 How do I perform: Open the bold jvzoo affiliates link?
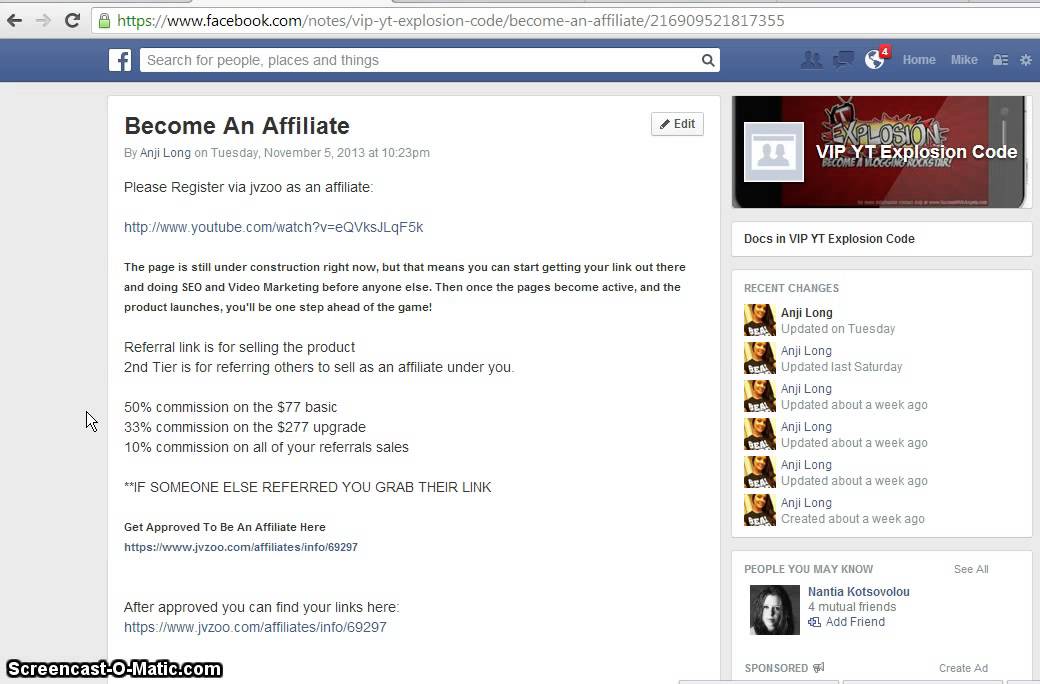(241, 547)
